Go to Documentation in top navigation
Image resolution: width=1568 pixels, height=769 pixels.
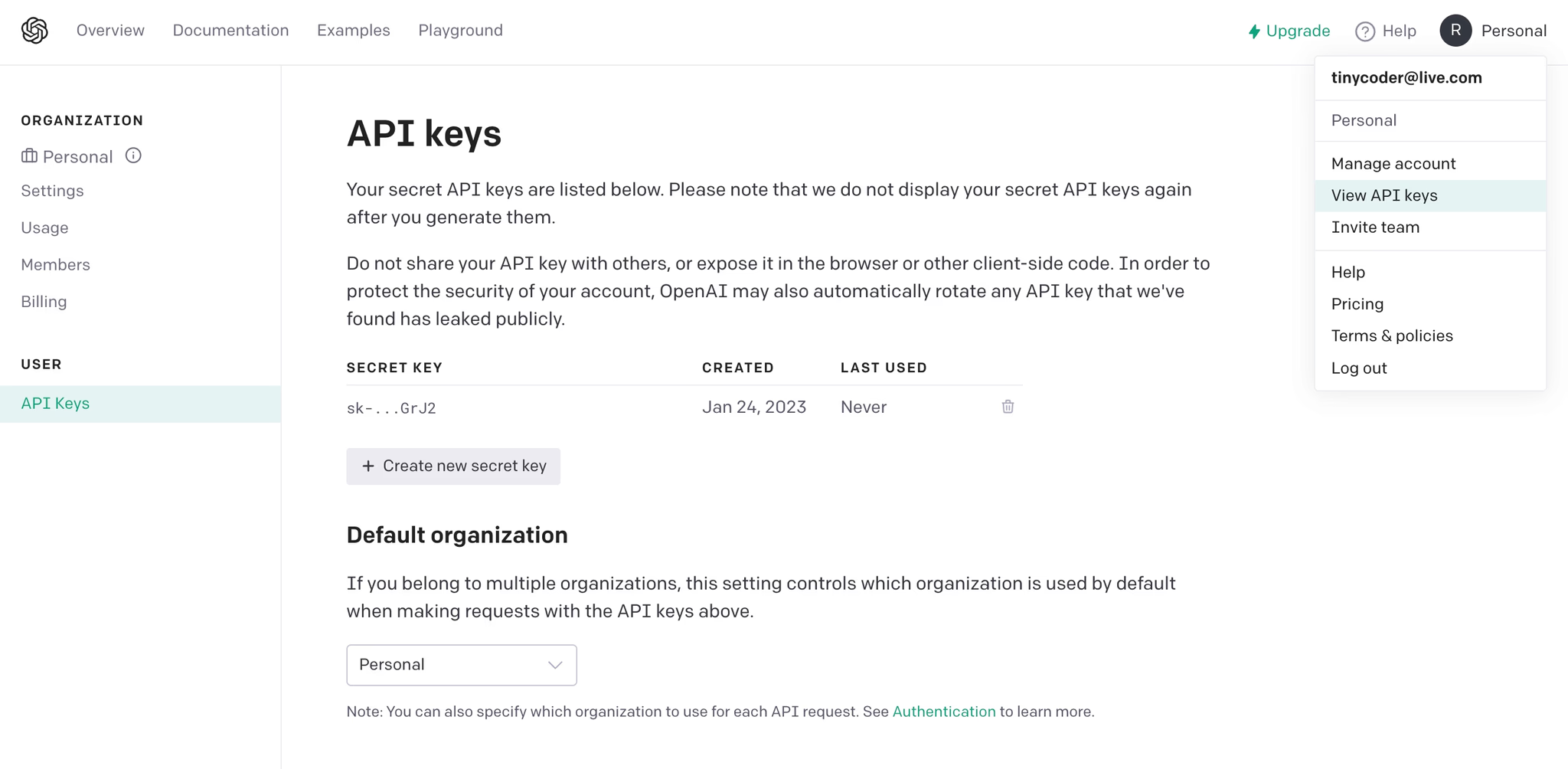(230, 31)
